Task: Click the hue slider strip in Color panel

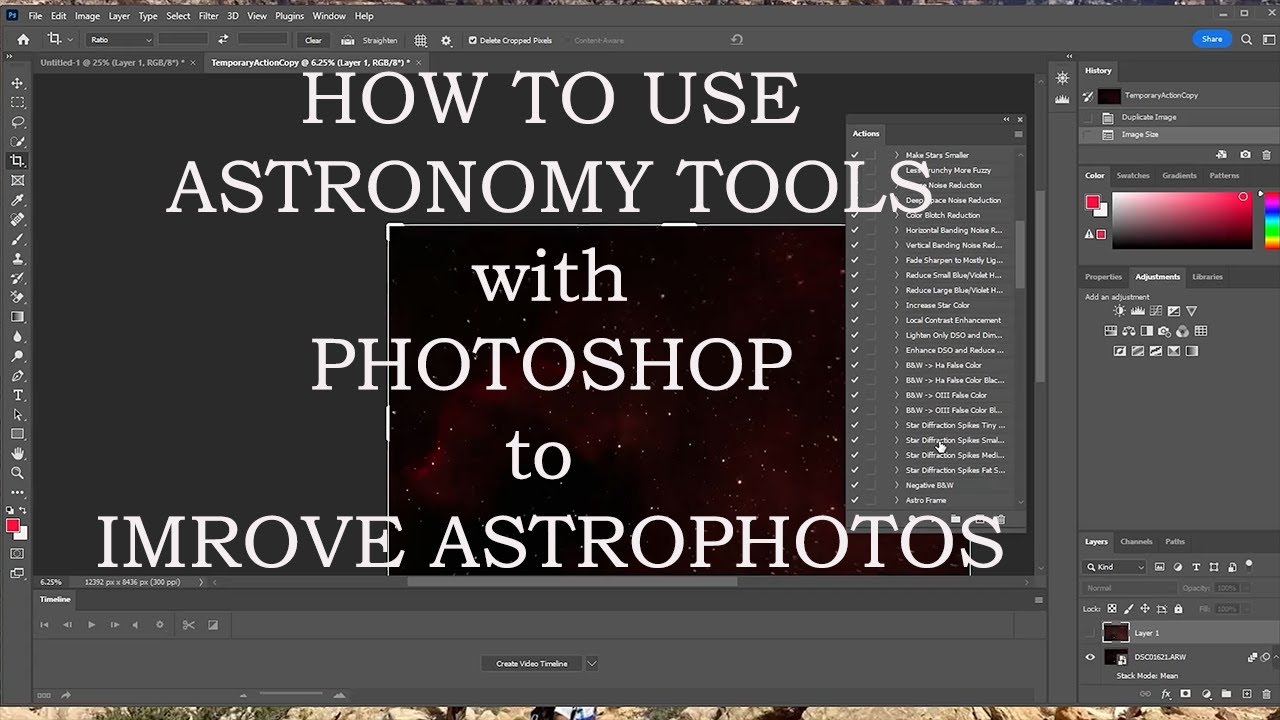Action: pos(1270,221)
